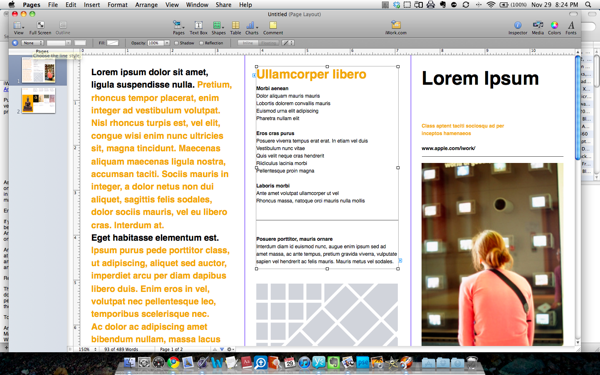Open the Help menu
The height and width of the screenshot is (375, 600).
click(245, 5)
